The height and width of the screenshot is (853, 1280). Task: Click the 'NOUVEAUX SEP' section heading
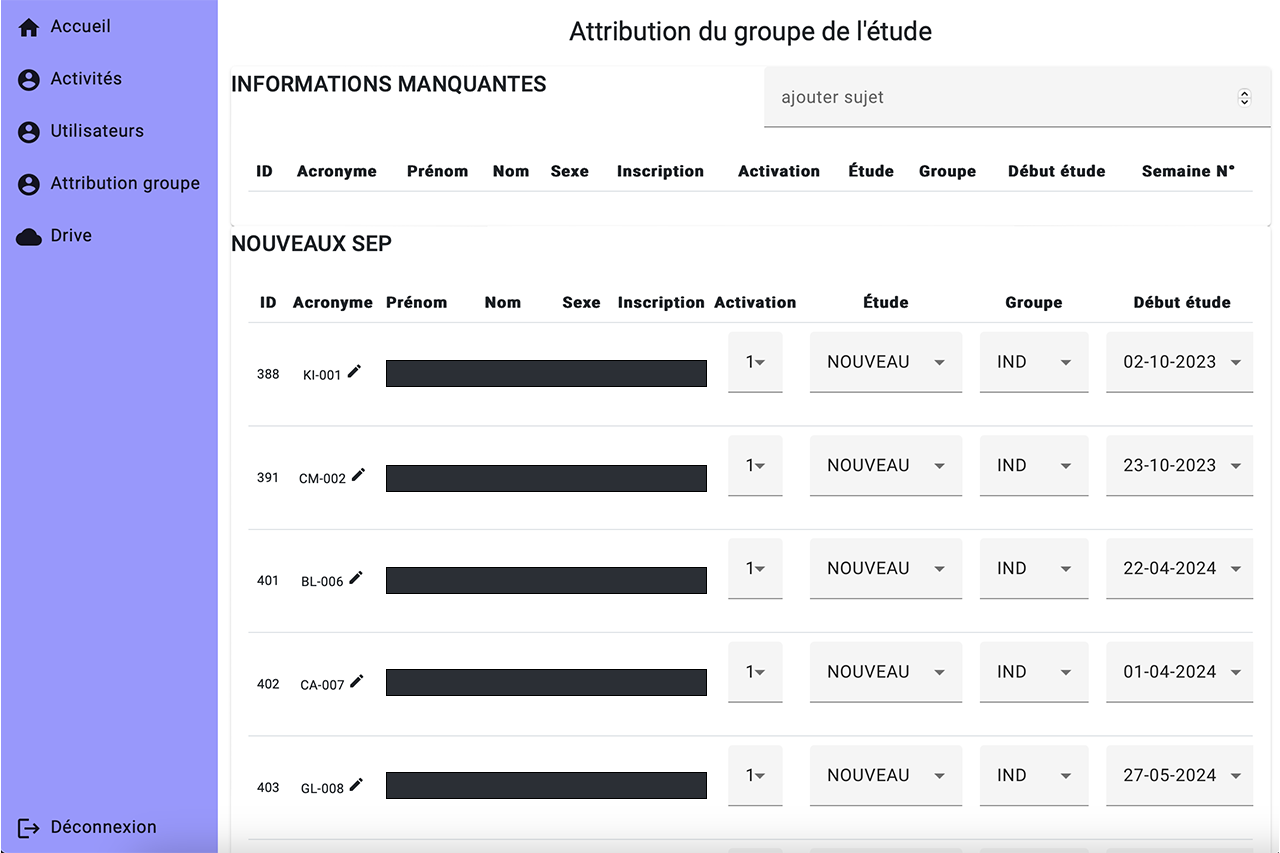[311, 244]
